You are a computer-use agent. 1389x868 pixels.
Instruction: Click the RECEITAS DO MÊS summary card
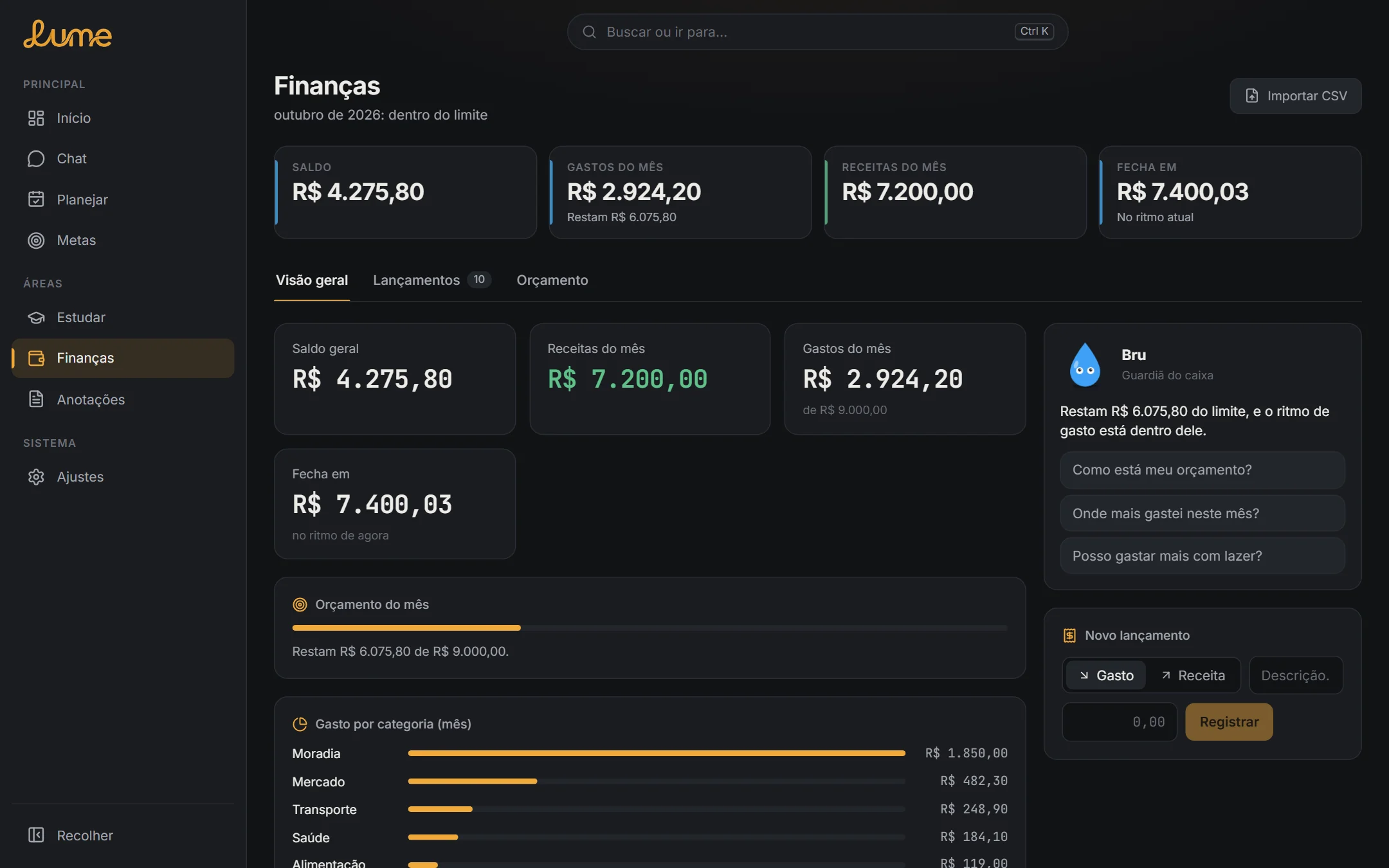(x=955, y=192)
